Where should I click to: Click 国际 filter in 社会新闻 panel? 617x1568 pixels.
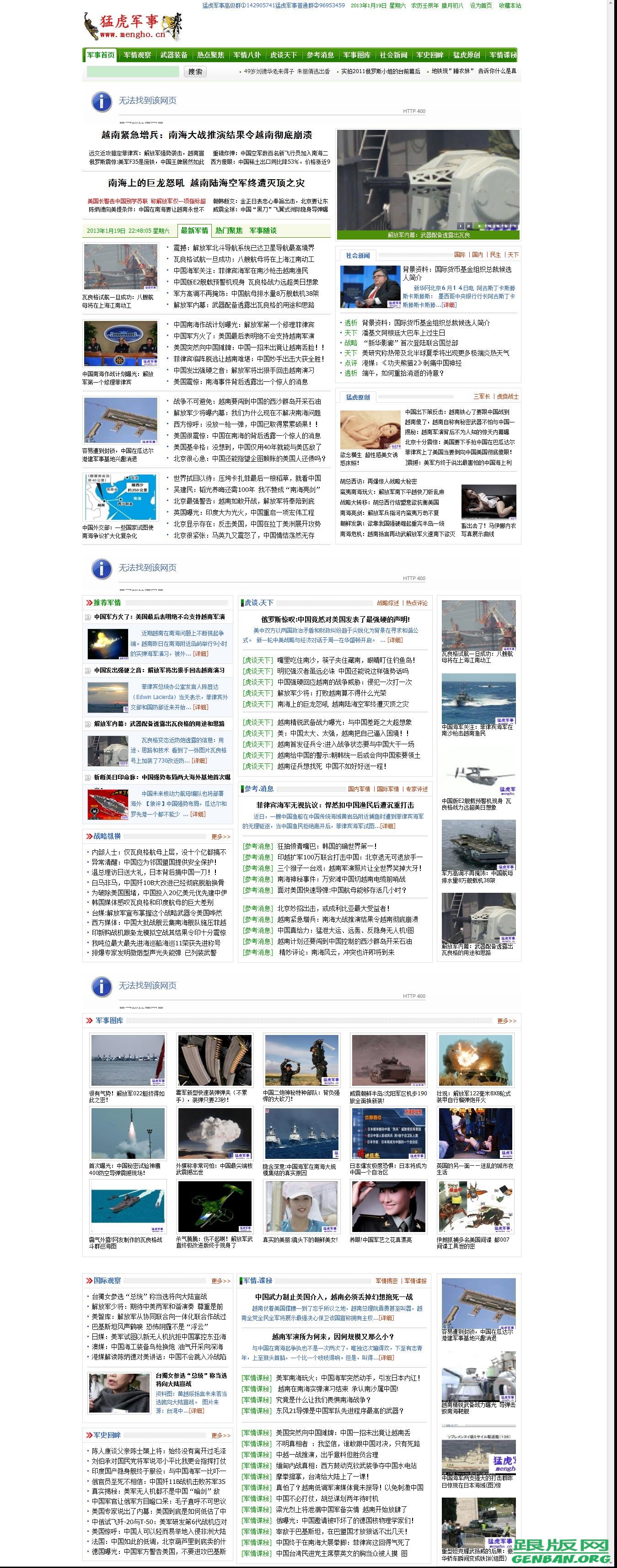click(x=459, y=255)
